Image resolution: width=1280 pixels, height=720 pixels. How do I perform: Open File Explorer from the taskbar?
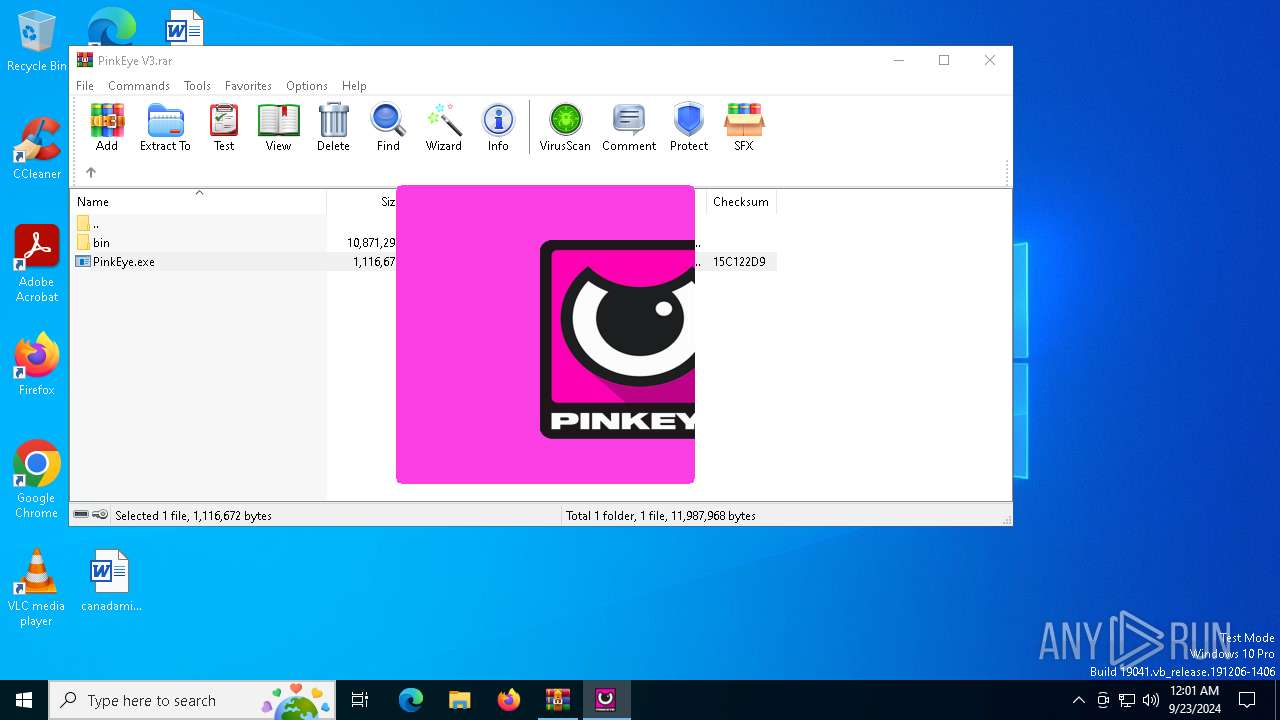[459, 700]
